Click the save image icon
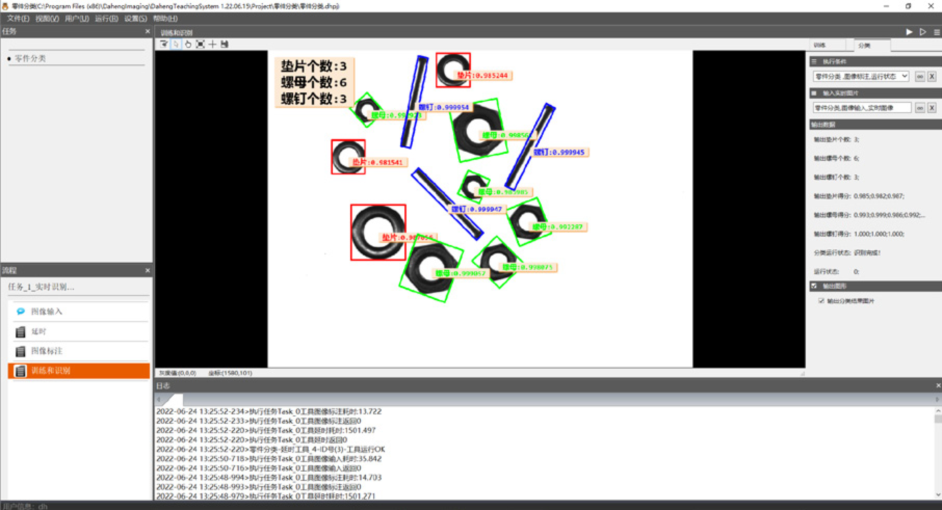The height and width of the screenshot is (510, 942). click(x=225, y=44)
